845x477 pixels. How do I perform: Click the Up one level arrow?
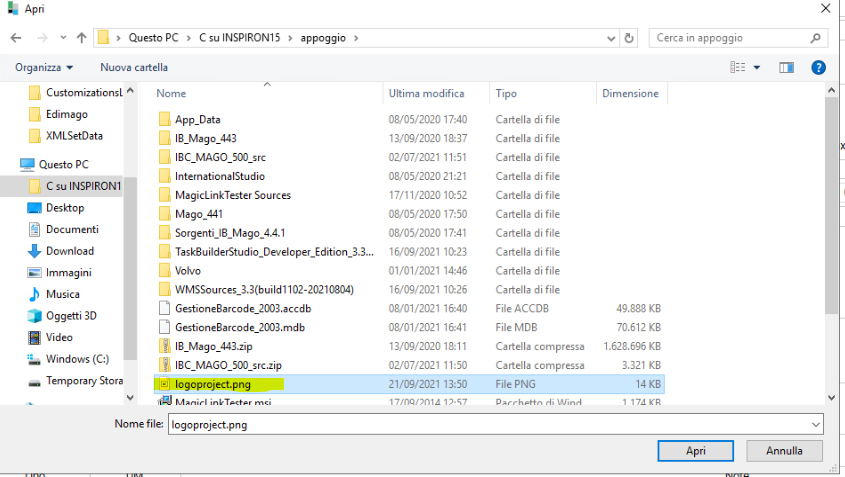pos(81,38)
